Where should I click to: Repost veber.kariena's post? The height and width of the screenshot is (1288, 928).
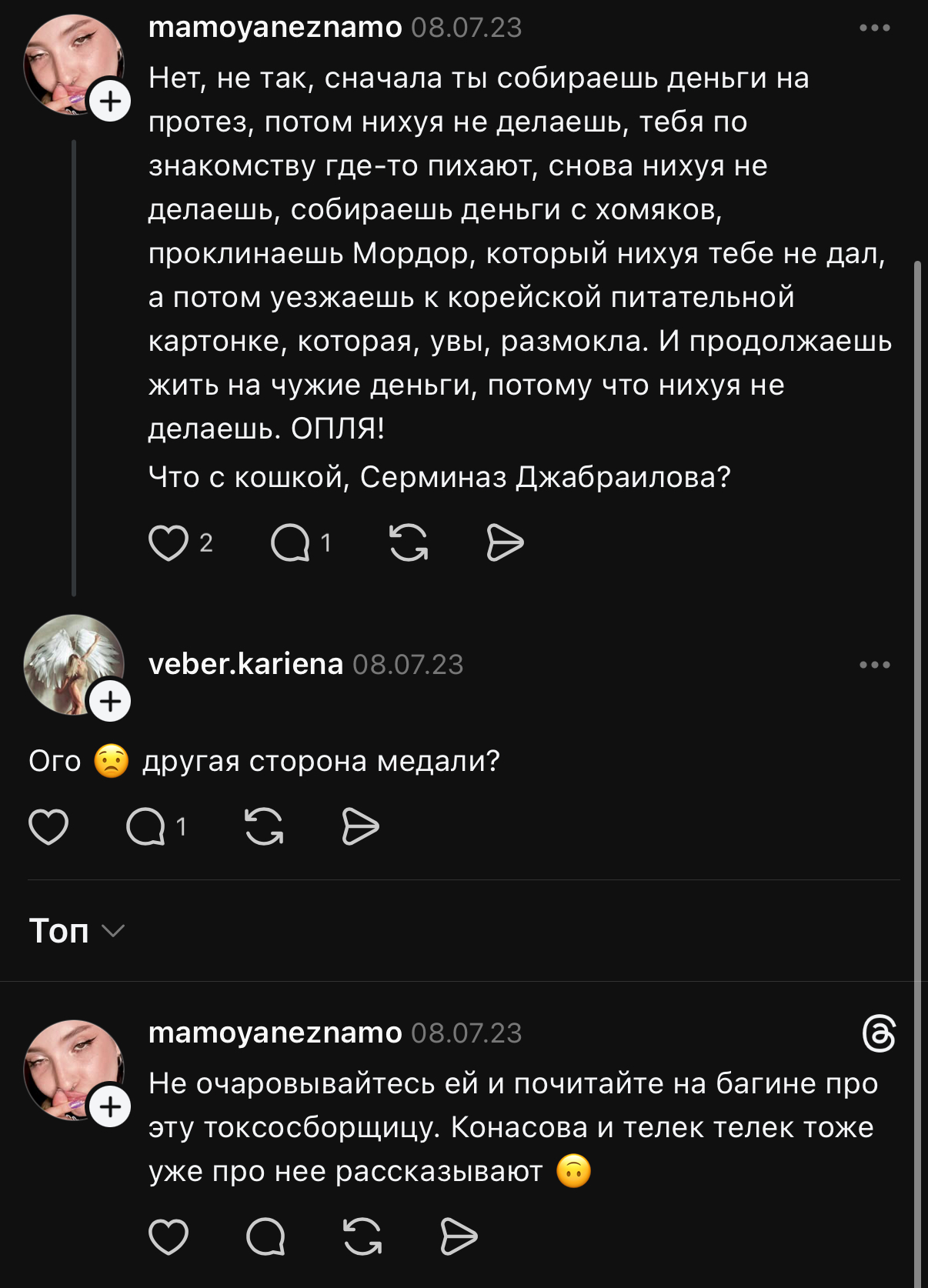click(x=264, y=827)
